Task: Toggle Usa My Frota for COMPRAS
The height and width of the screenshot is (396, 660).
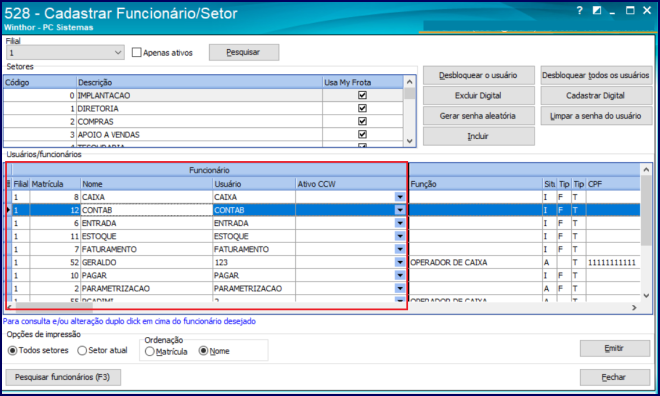Action: coord(362,121)
